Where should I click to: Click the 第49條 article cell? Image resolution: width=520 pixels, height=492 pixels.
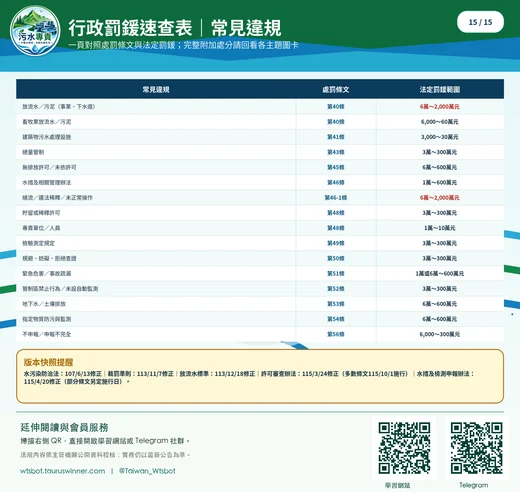[336, 243]
